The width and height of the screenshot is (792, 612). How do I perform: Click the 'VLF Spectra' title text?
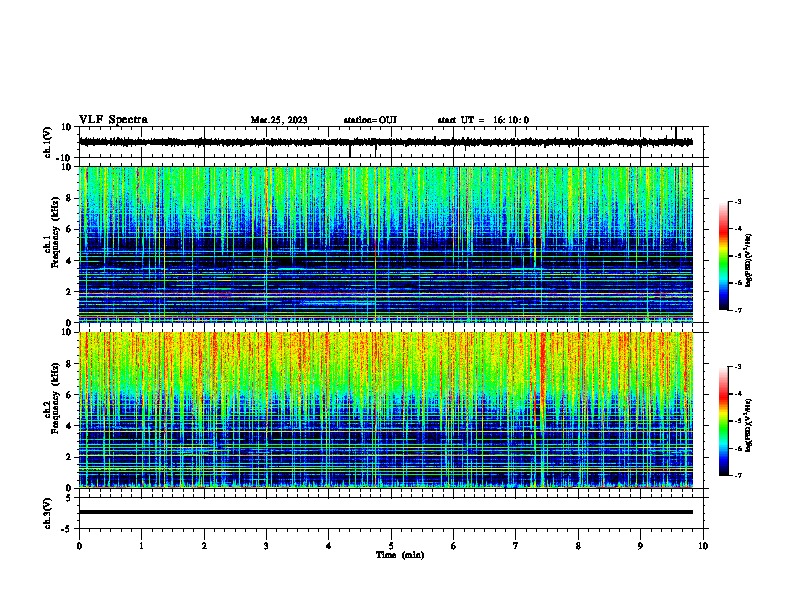coord(113,120)
